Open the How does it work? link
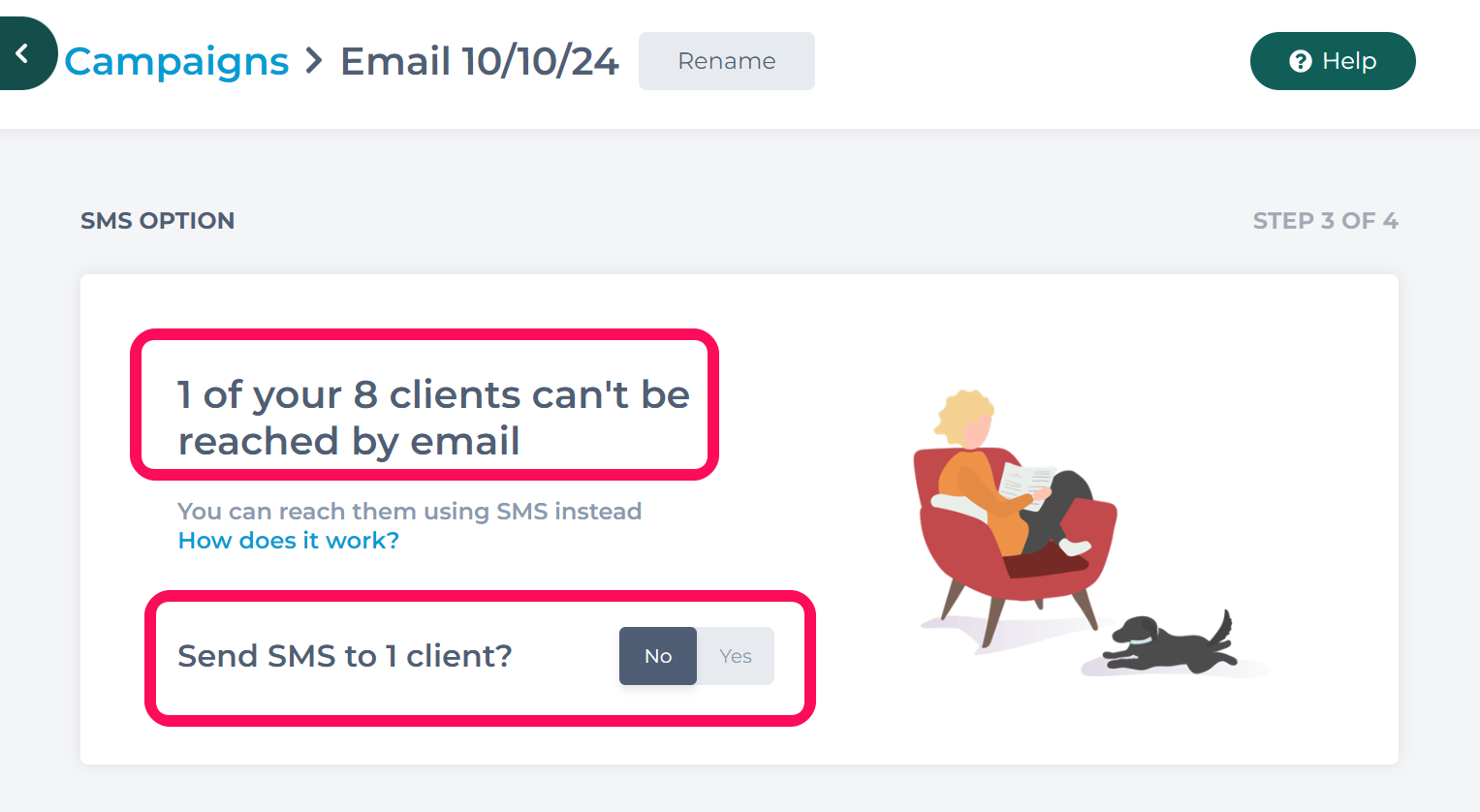Image resolution: width=1480 pixels, height=812 pixels. pyautogui.click(x=289, y=540)
